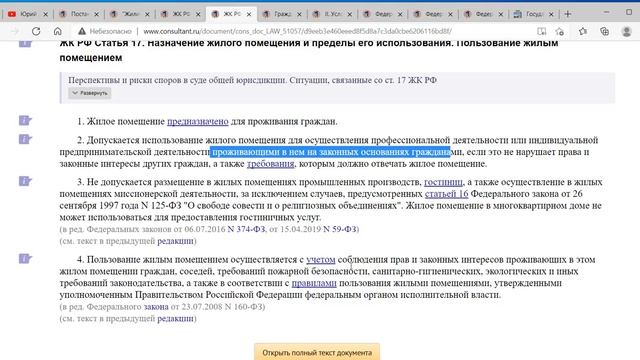The image size is (640, 360).
Task: Click info icon beside paragraph 1
Action: (x=25, y=120)
